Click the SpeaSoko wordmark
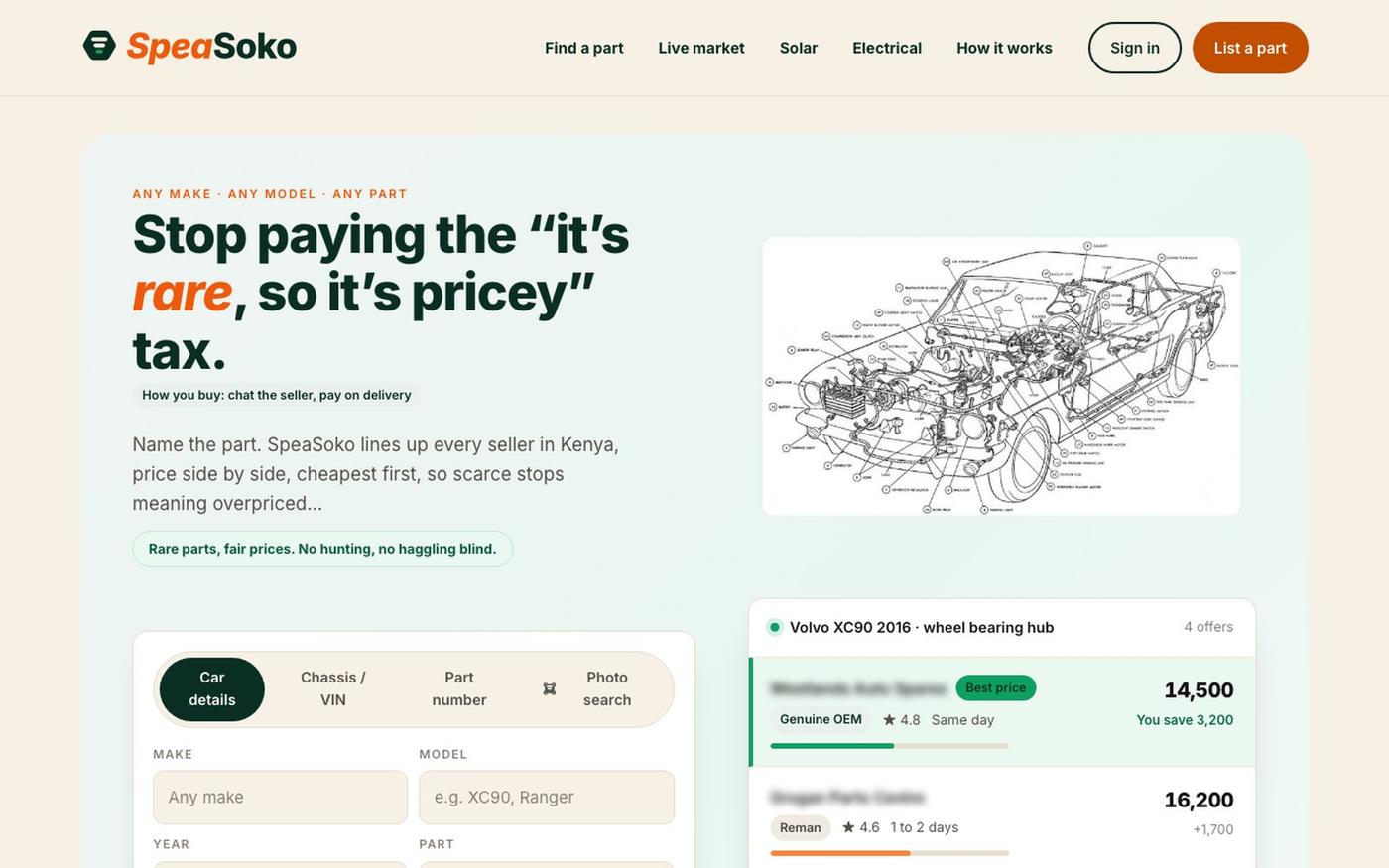1389x868 pixels. pos(211,47)
